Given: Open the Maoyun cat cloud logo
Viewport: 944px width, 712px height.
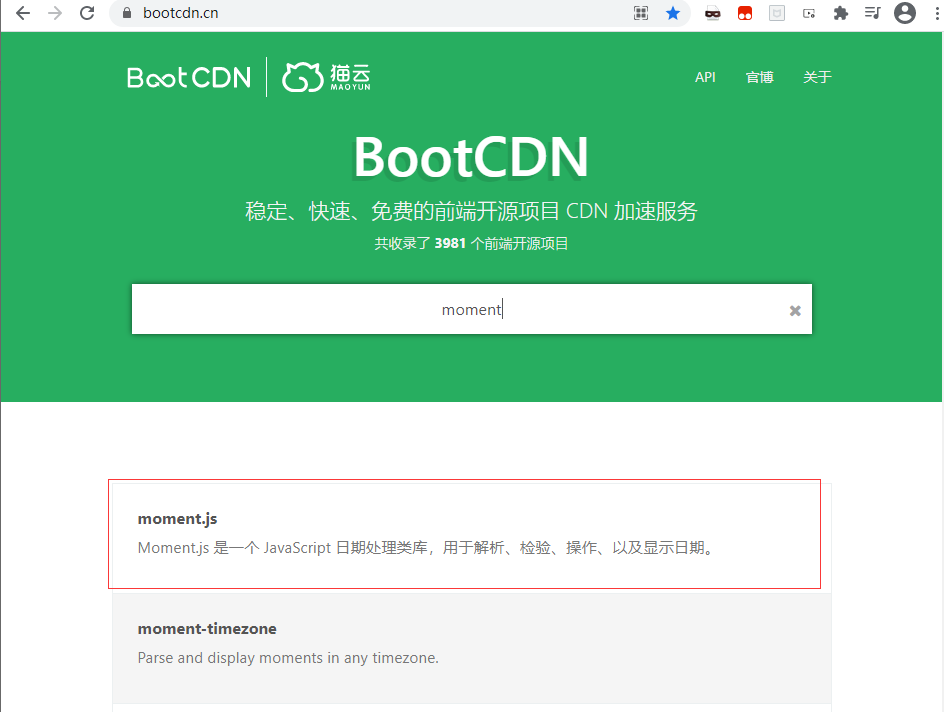Looking at the screenshot, I should click(326, 77).
